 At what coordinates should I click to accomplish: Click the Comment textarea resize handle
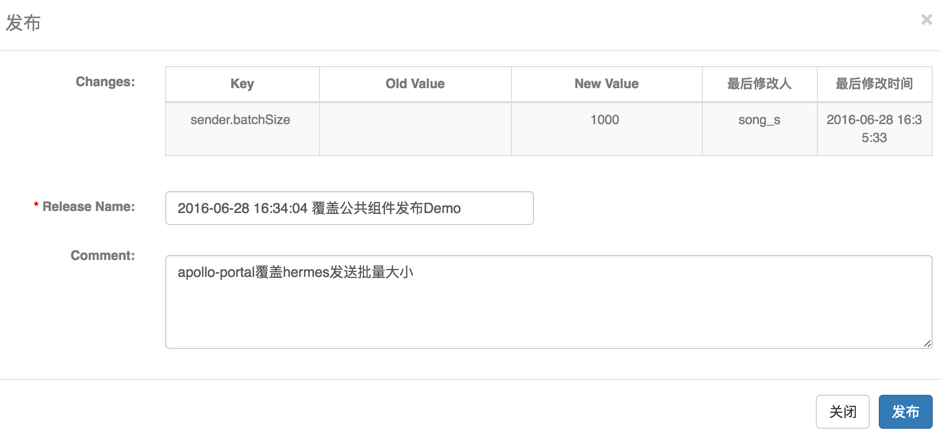pos(927,343)
